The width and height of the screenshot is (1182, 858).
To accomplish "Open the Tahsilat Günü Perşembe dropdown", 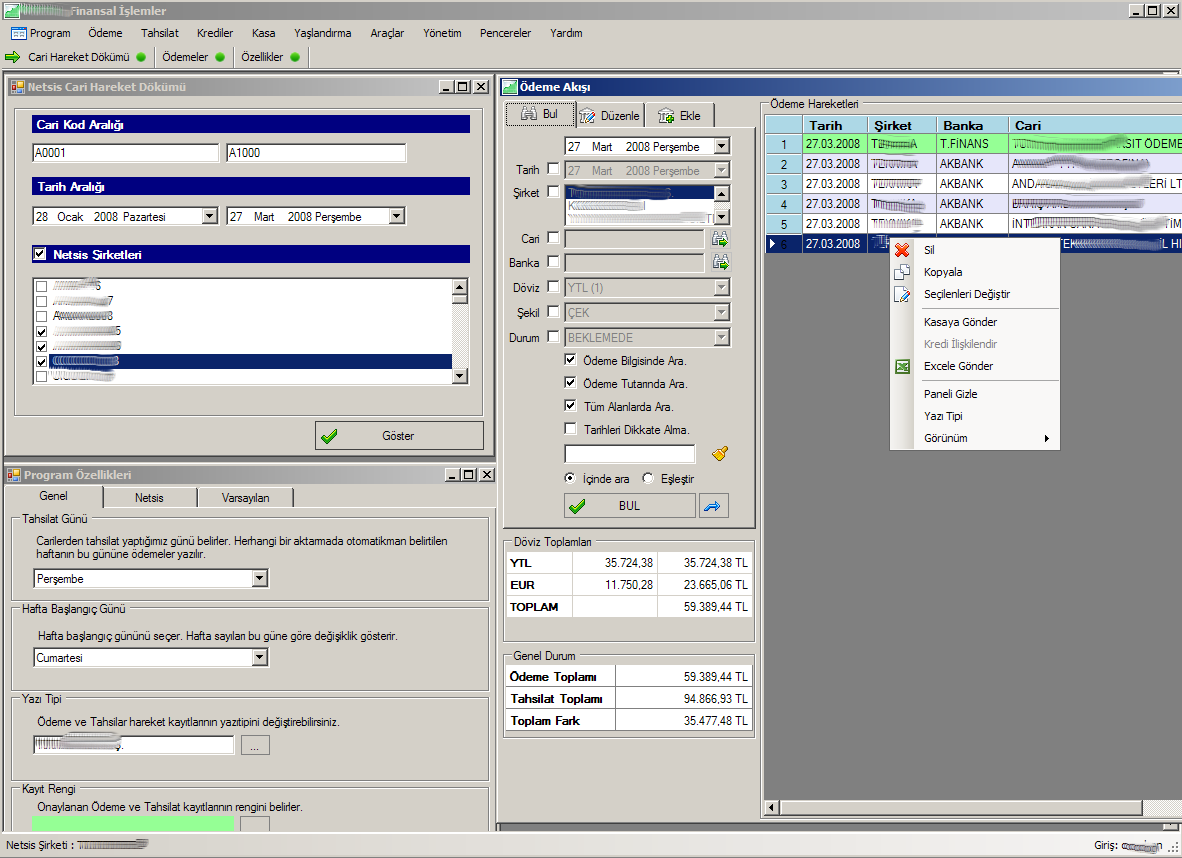I will (260, 579).
